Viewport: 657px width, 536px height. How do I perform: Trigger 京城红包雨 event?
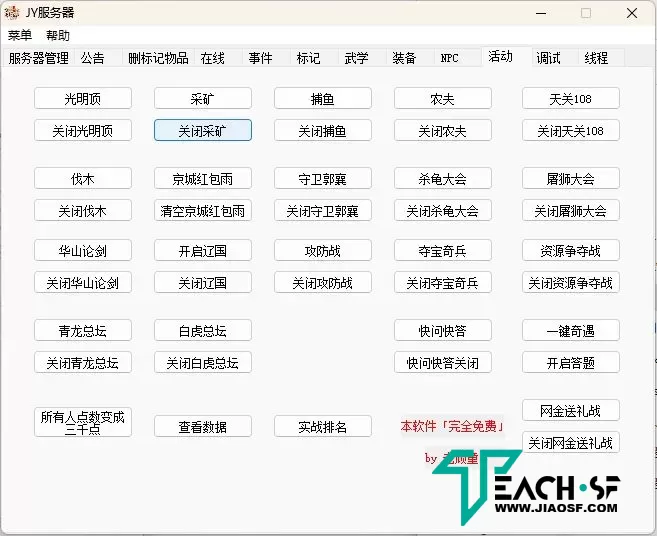tap(203, 179)
